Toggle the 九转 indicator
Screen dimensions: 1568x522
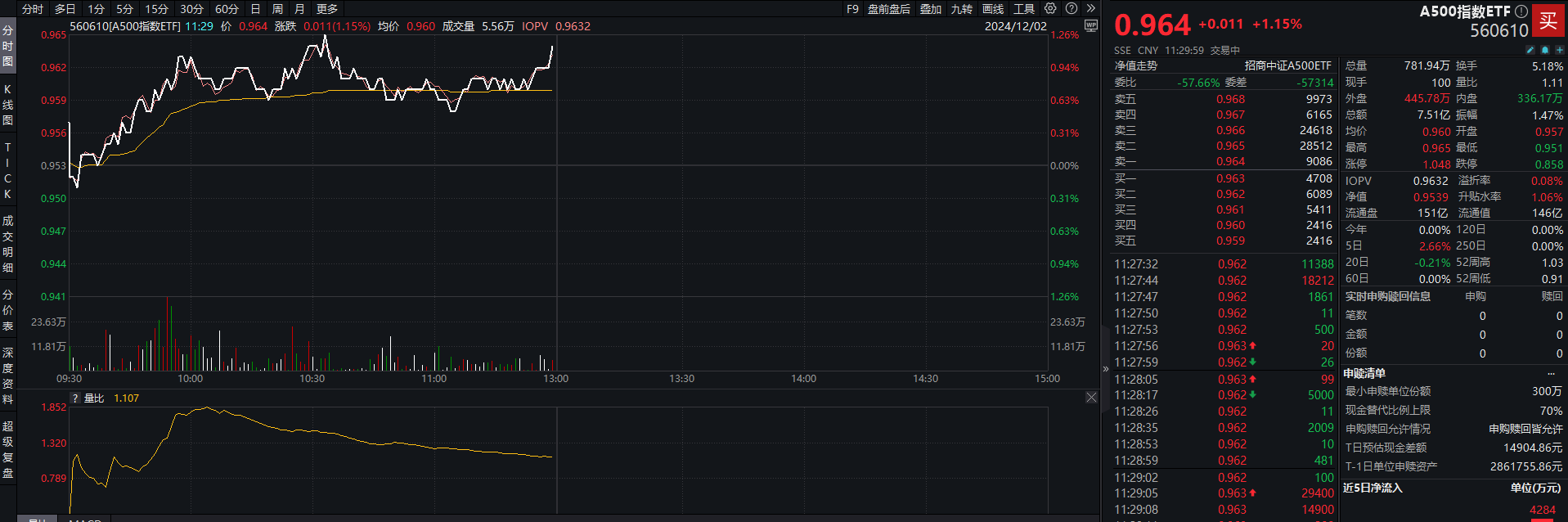(962, 9)
